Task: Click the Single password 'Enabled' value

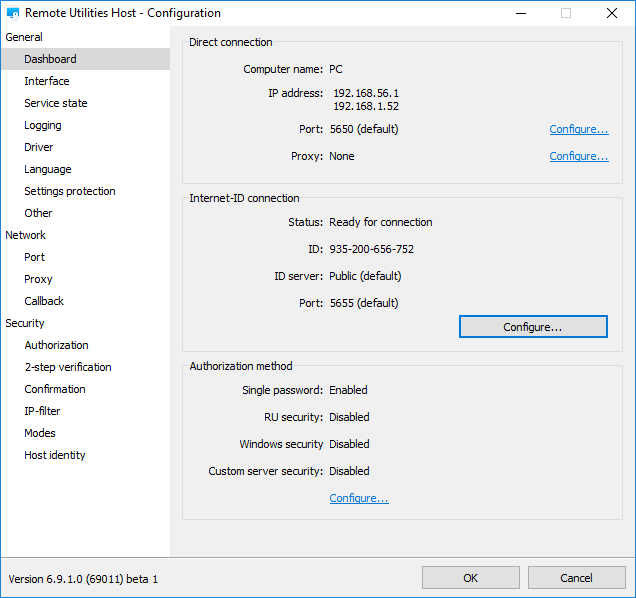Action: (348, 390)
